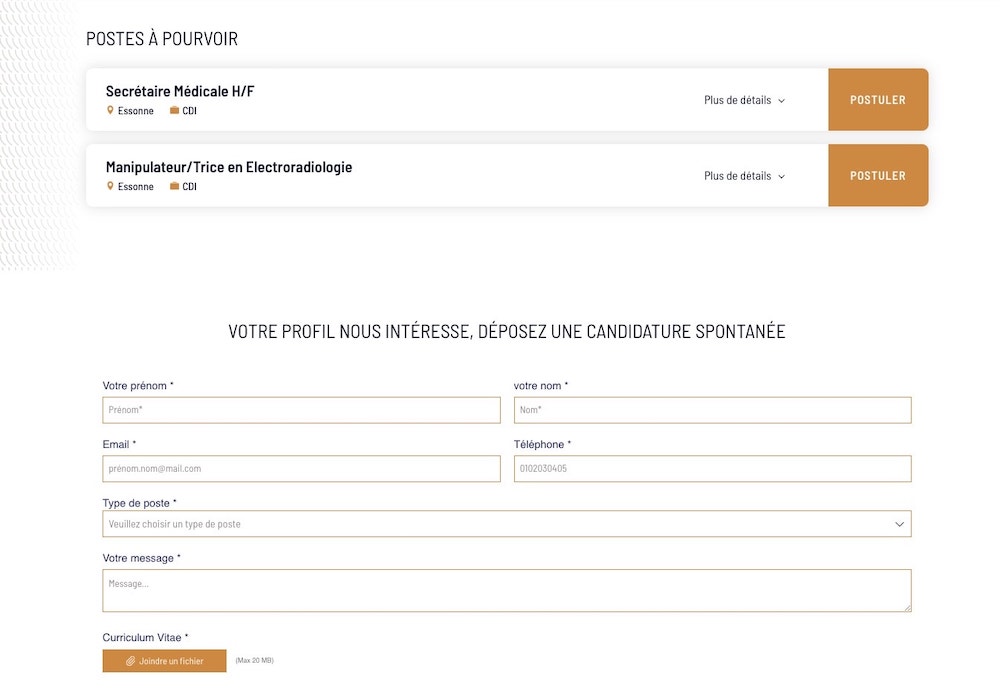The height and width of the screenshot is (688, 1000).
Task: Expand Plus de détails for Secrétaire Médicale
Action: 744,100
